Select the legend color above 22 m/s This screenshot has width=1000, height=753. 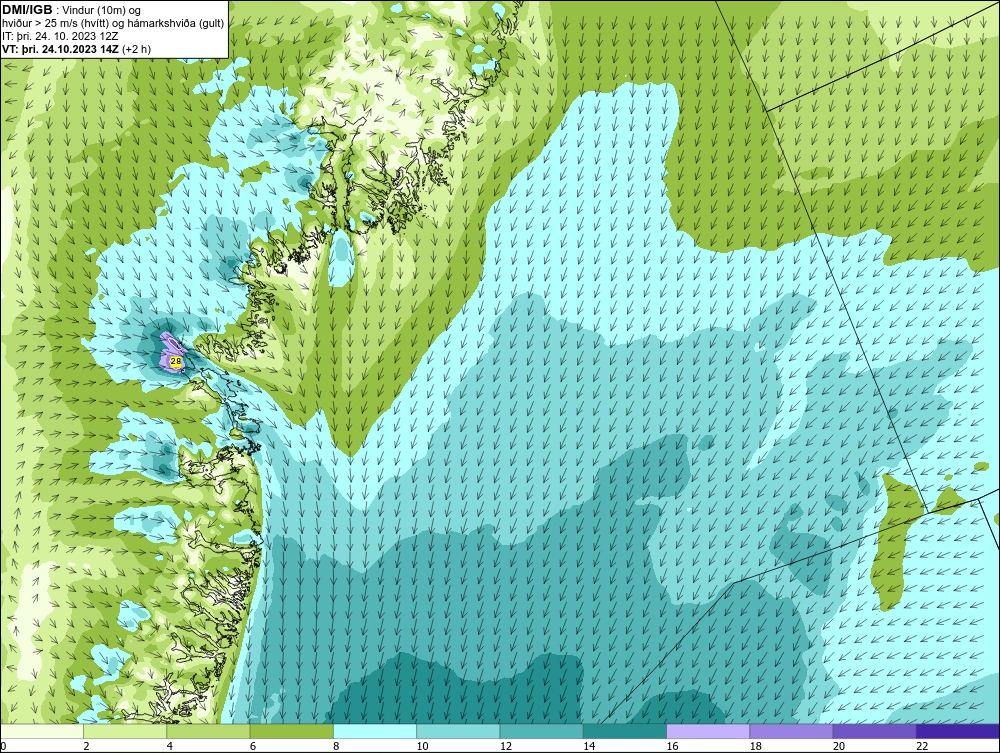pos(958,731)
